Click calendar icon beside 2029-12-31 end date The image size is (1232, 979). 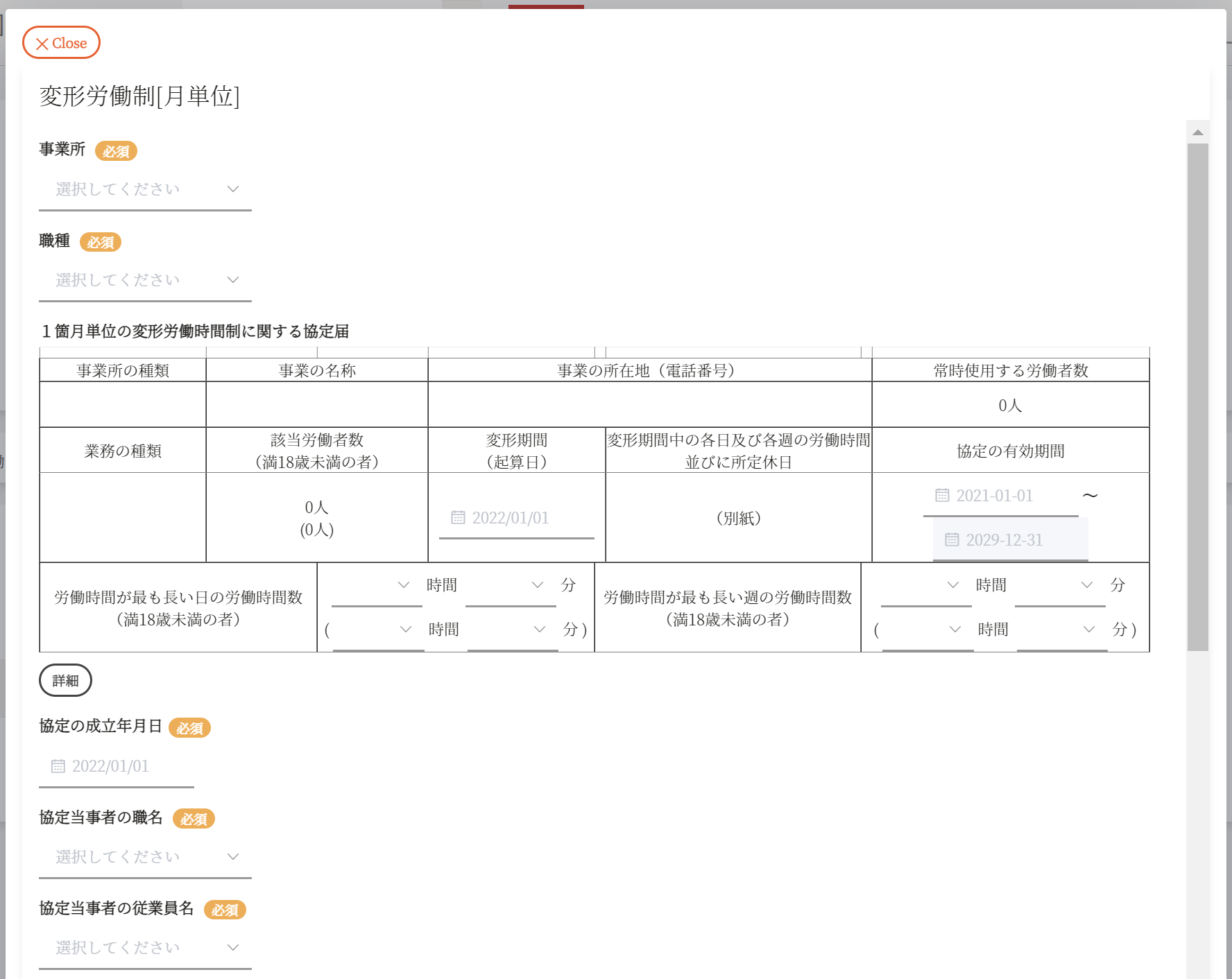pos(952,540)
